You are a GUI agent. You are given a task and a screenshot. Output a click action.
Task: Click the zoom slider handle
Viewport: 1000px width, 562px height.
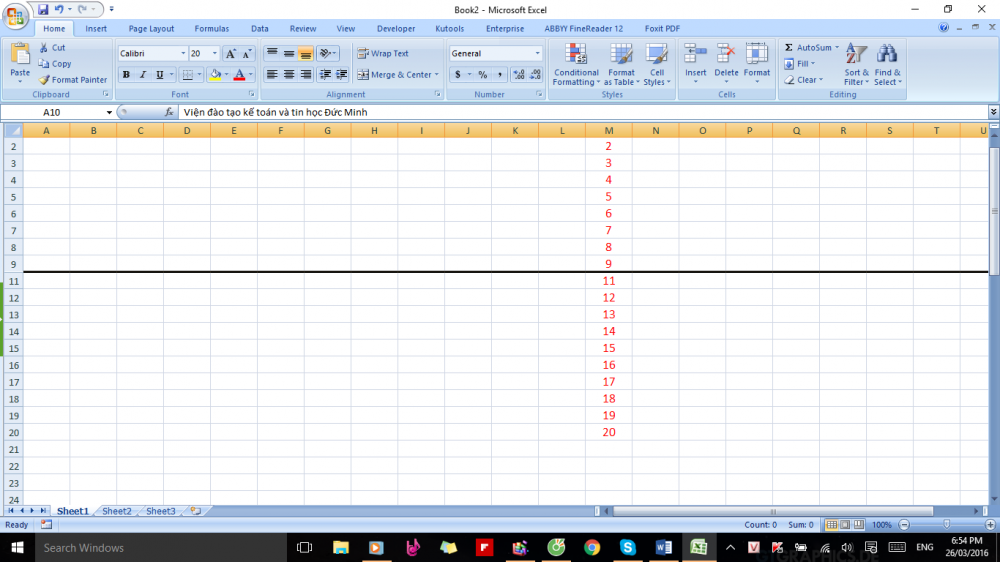click(x=946, y=524)
